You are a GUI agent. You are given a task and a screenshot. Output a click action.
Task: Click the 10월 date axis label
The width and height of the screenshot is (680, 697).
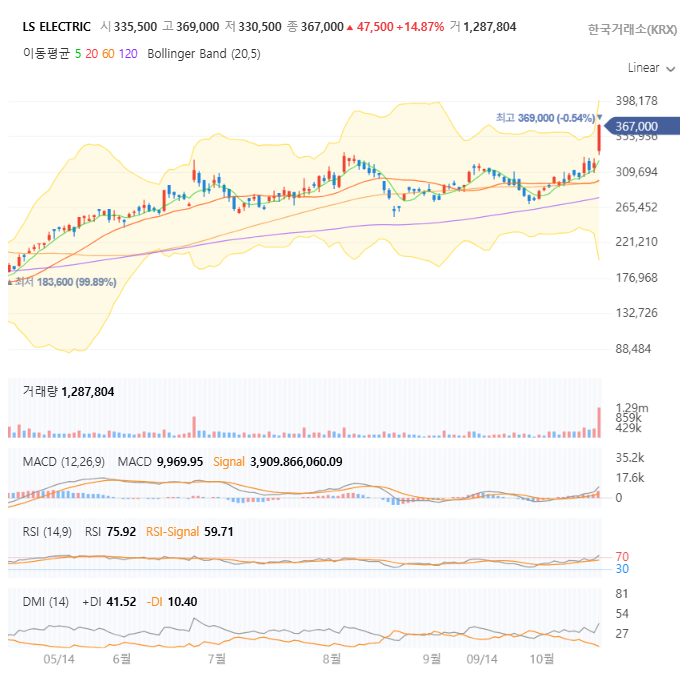point(541,659)
